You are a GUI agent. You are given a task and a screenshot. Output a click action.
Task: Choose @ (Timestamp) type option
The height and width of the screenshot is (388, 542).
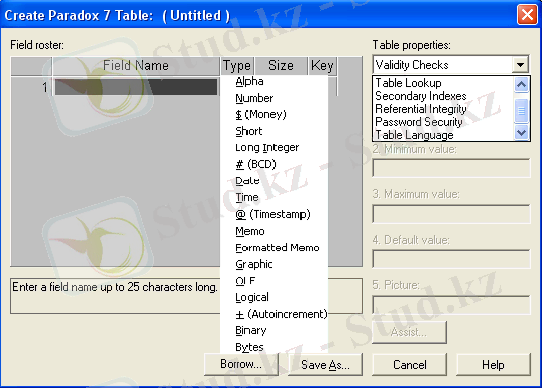(273, 214)
